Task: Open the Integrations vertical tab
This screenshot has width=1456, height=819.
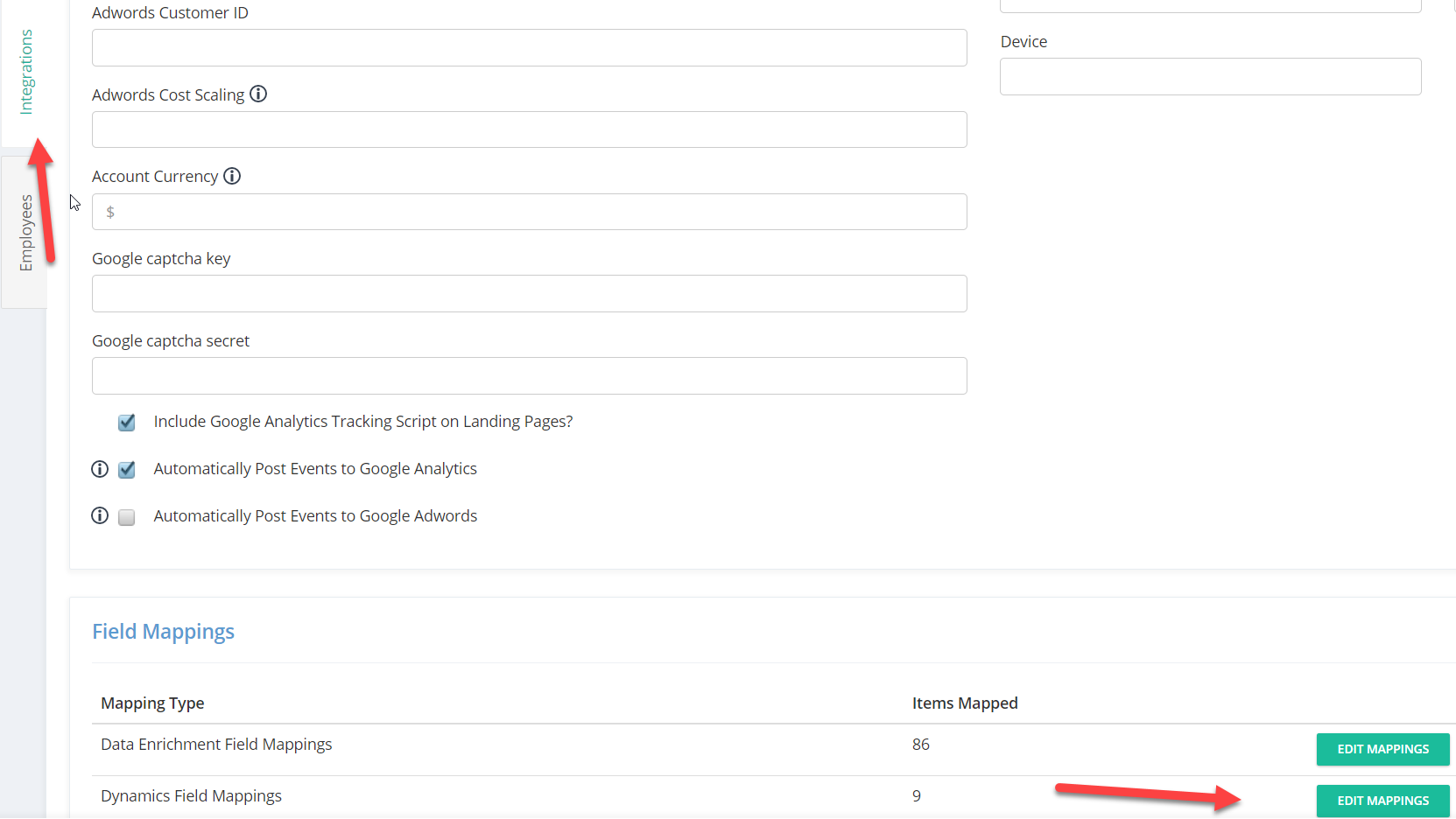Action: [x=26, y=72]
